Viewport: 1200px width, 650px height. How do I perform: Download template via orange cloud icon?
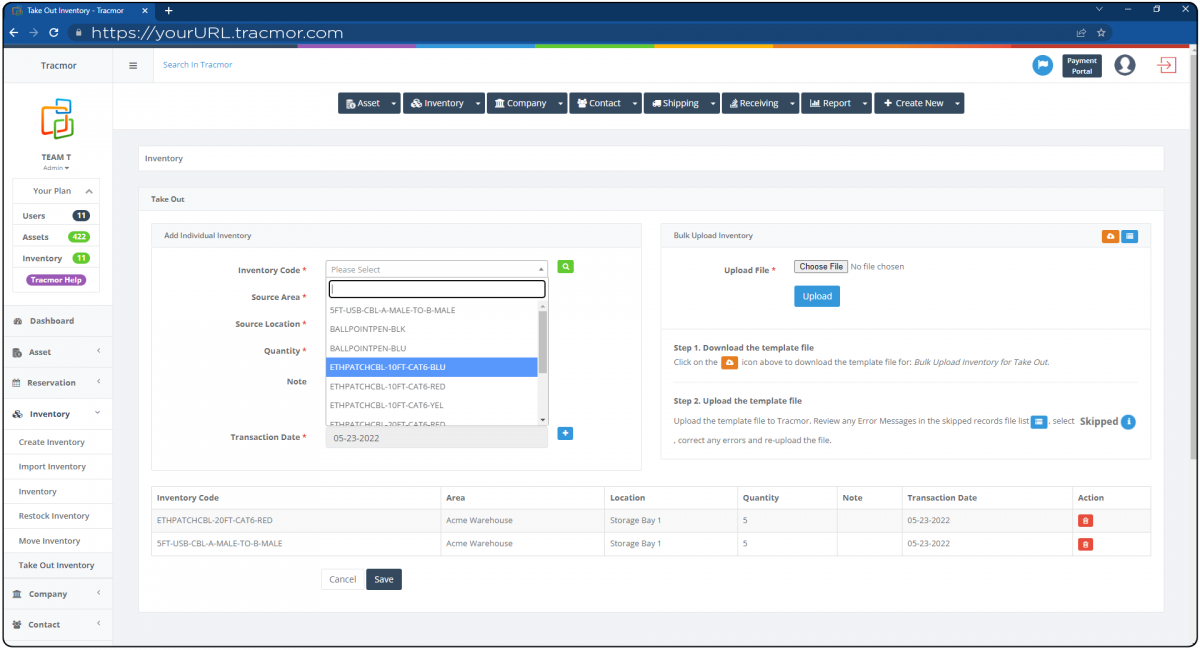(1110, 236)
